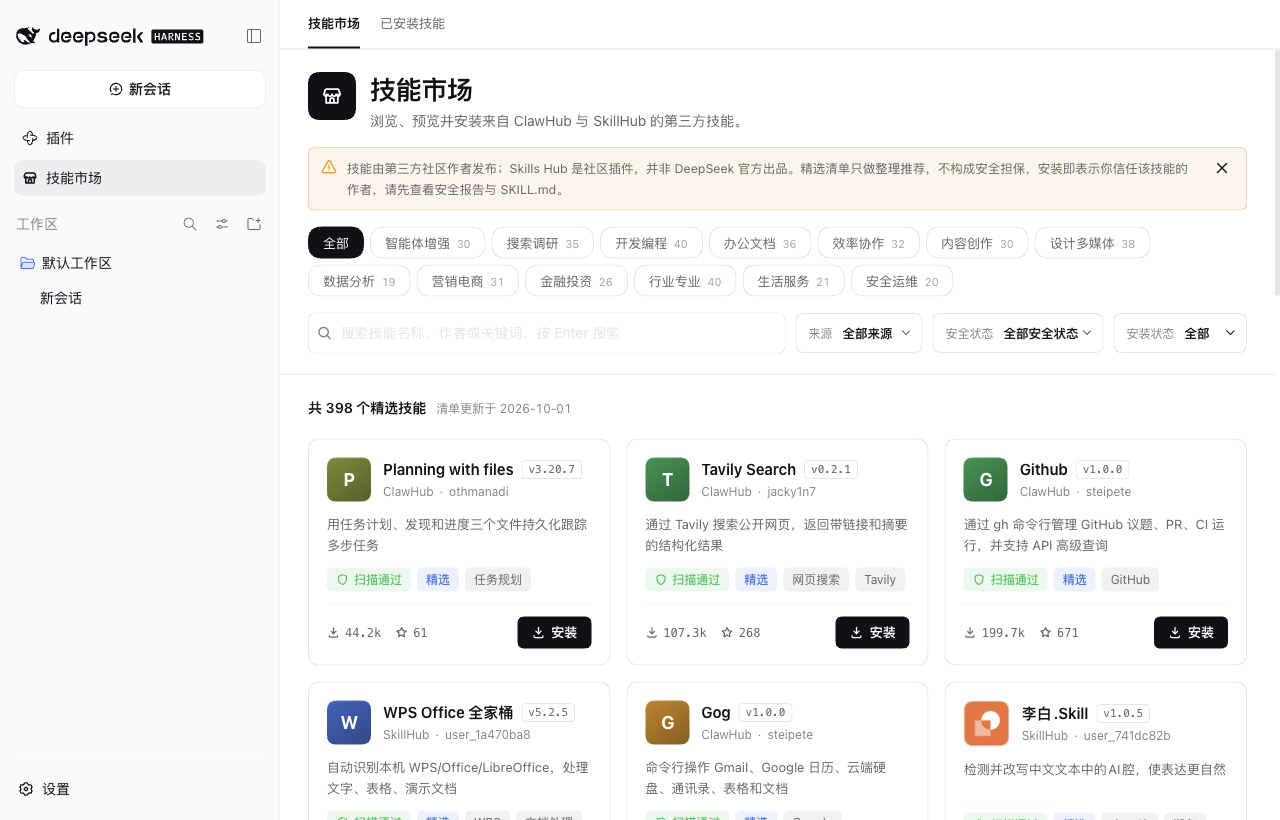Viewport: 1280px width, 820px height.
Task: Filter by 全部 category chip
Action: pos(336,243)
